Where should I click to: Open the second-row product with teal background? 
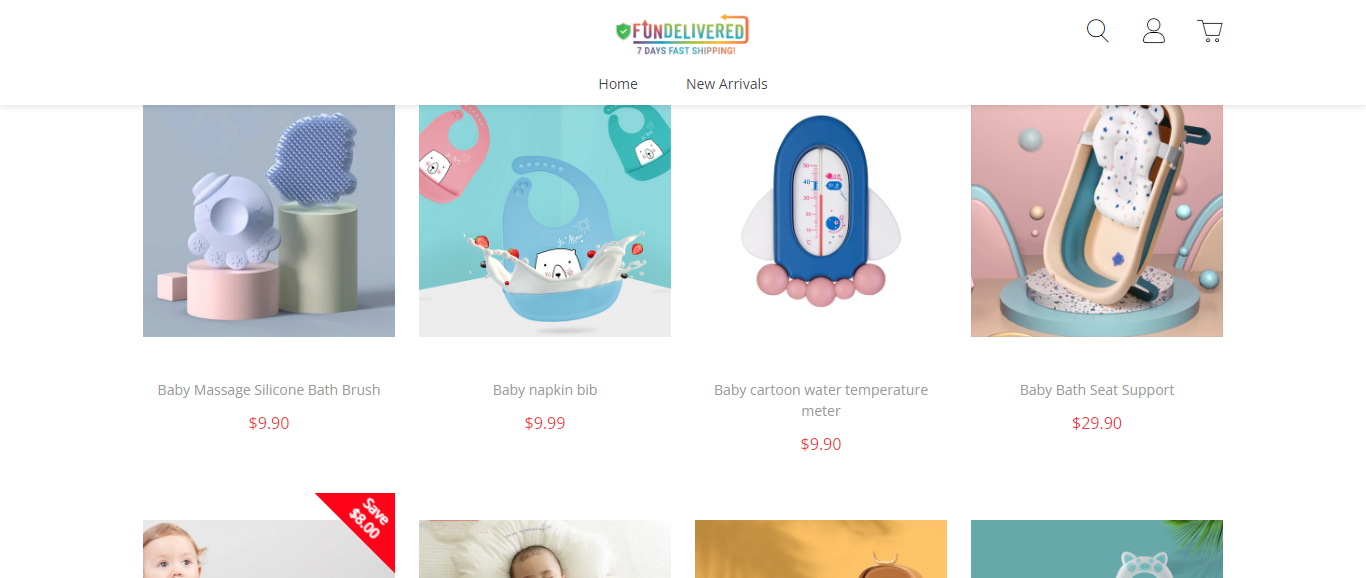[x=1097, y=549]
